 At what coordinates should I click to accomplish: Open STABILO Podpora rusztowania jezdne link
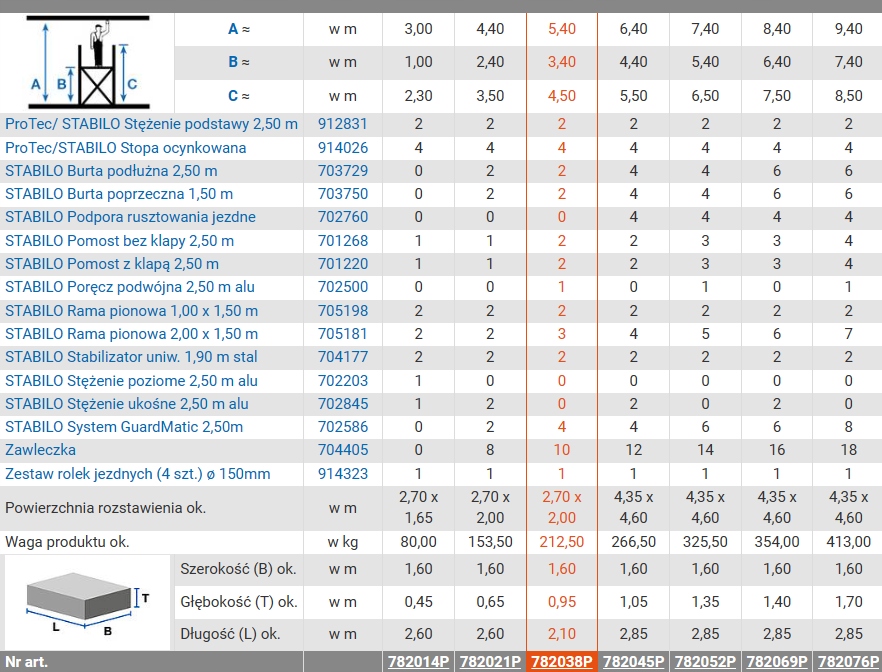[x=130, y=217]
